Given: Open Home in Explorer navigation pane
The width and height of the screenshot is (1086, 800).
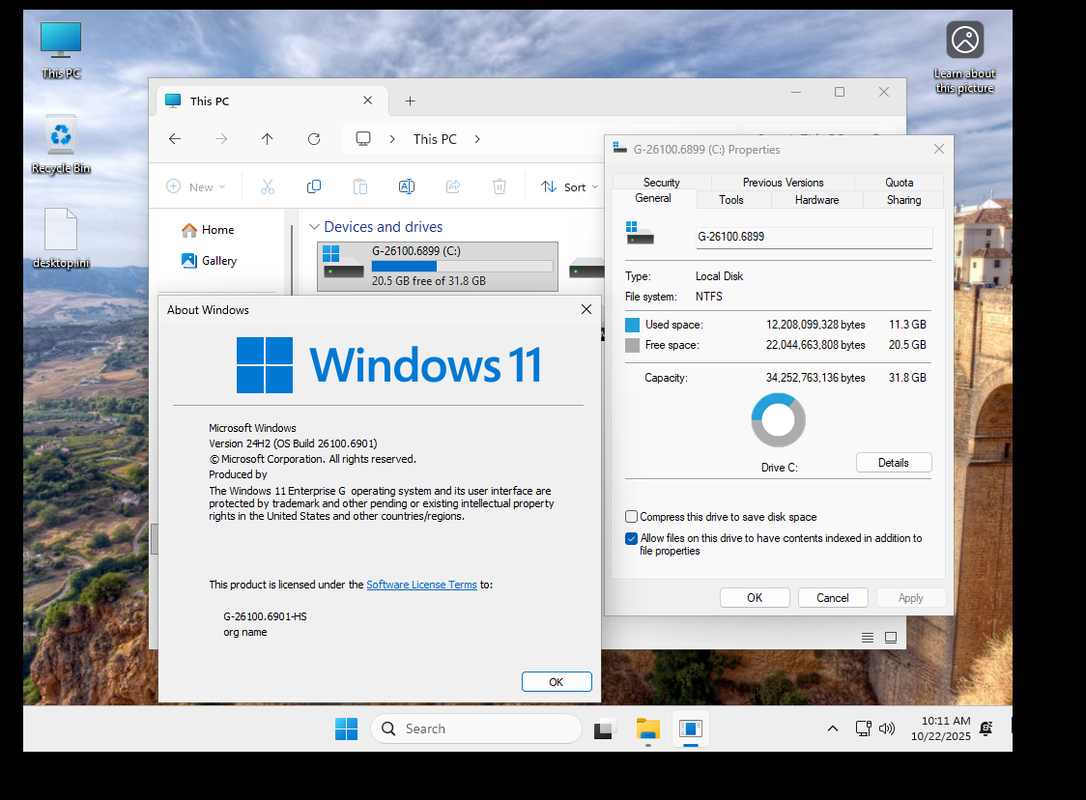Looking at the screenshot, I should point(208,230).
